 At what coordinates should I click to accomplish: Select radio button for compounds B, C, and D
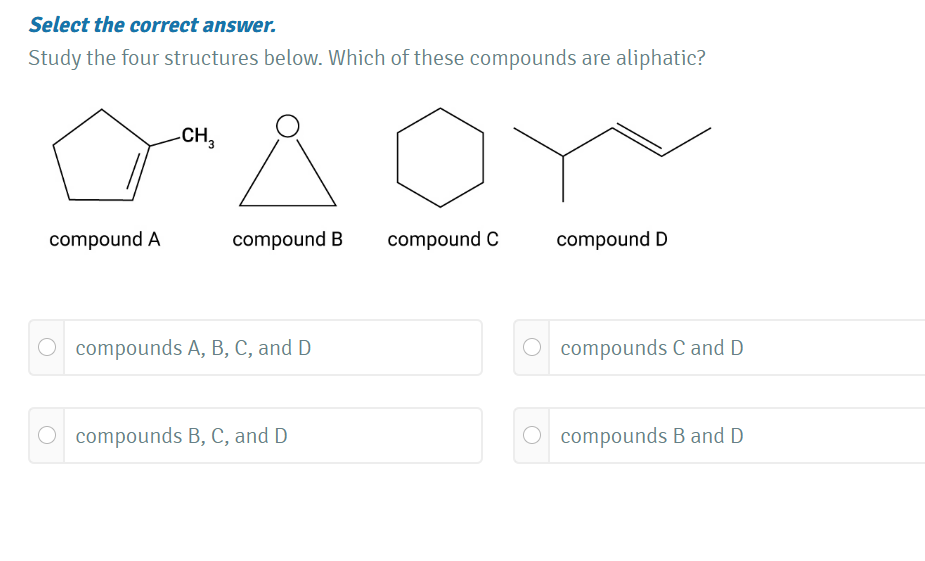pos(47,435)
